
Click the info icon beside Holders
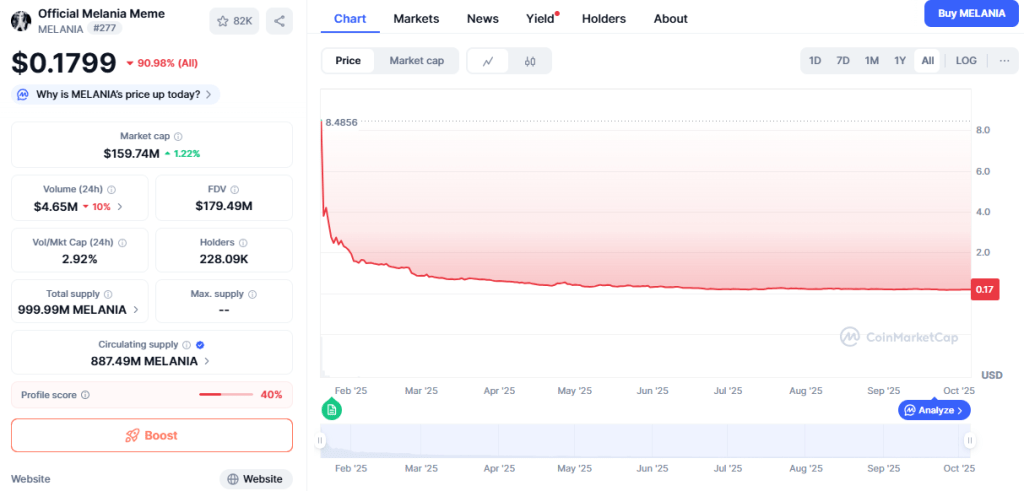[243, 242]
